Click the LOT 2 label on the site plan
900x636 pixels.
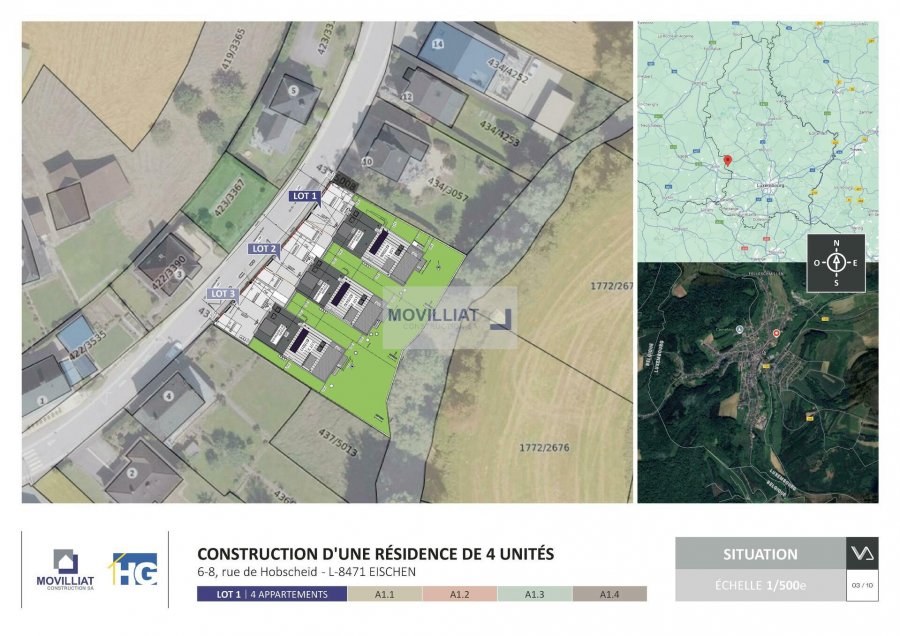tap(264, 249)
